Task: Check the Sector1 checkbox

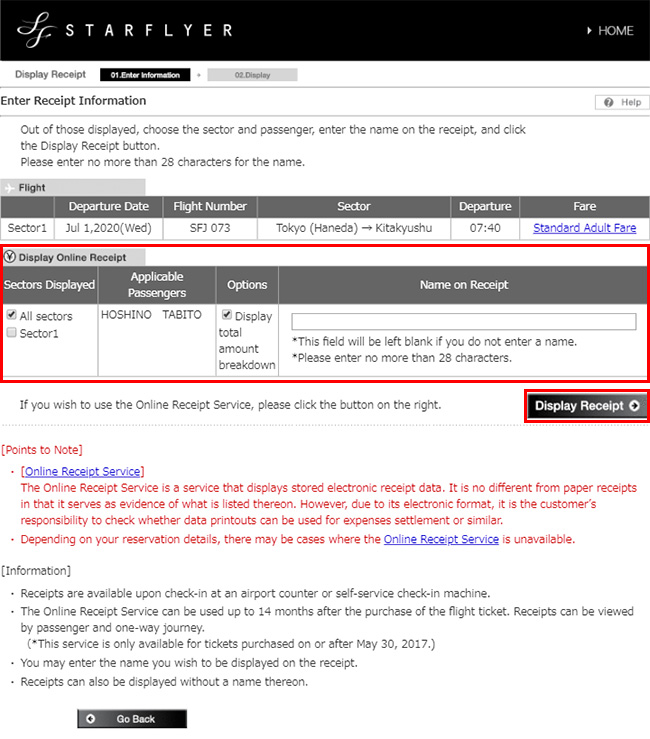Action: click(10, 333)
